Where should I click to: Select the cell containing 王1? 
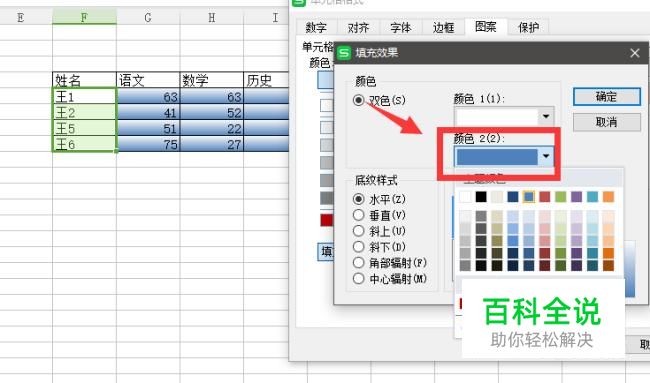click(84, 96)
